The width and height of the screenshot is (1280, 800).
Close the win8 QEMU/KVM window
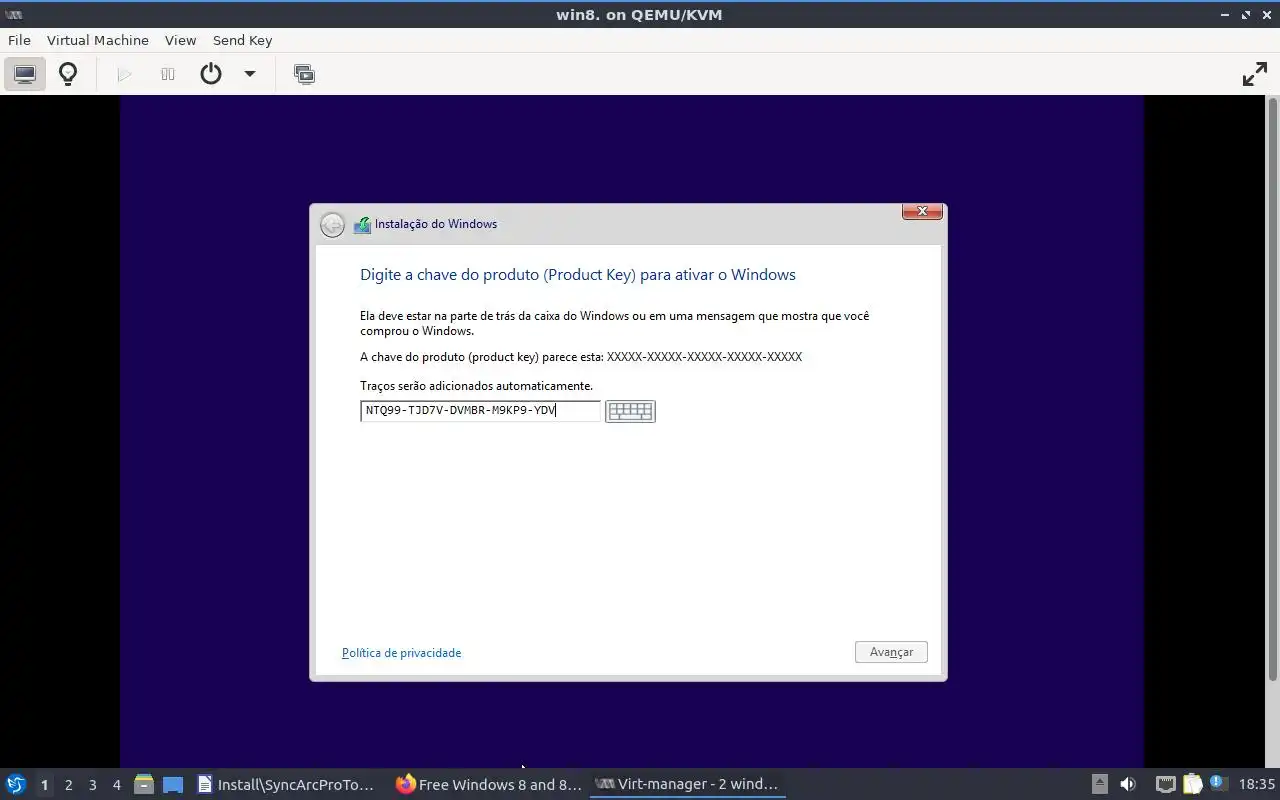point(1267,14)
